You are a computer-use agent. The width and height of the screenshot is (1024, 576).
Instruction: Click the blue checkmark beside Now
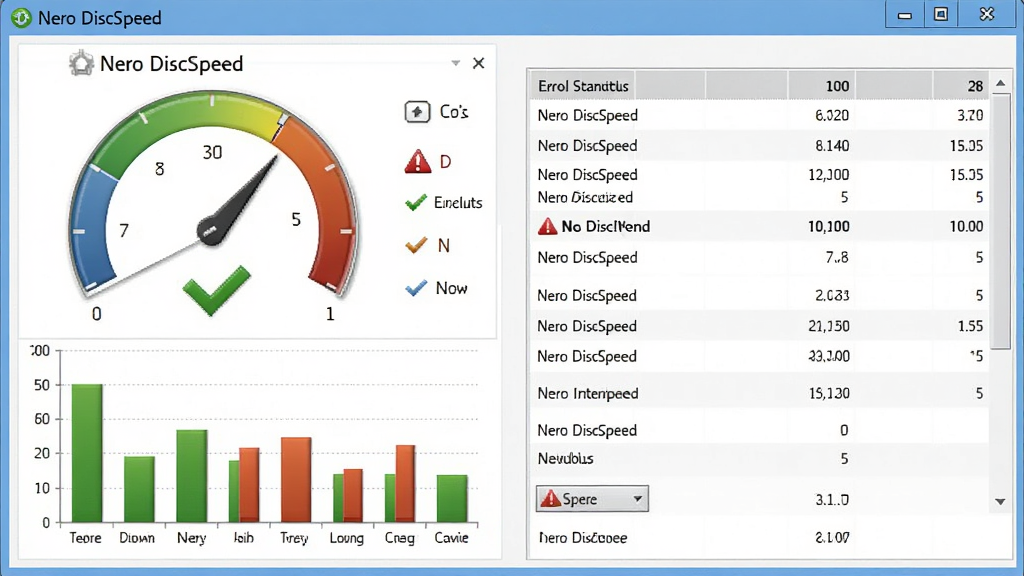(416, 288)
